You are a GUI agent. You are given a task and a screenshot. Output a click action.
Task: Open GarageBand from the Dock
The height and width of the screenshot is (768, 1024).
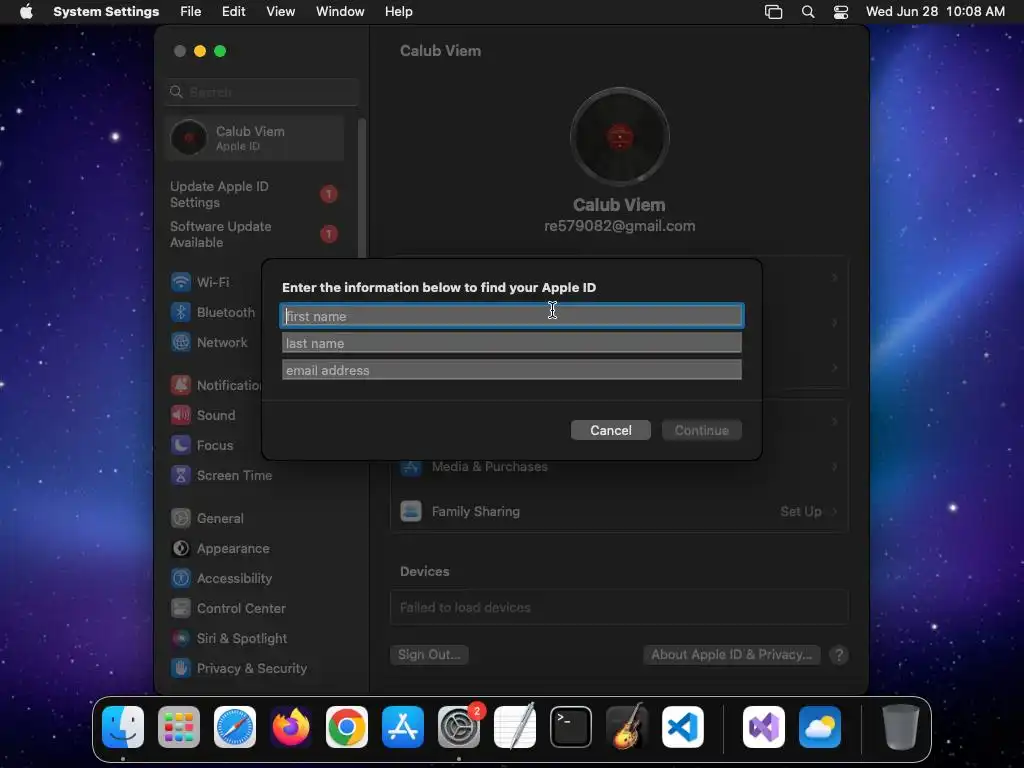[x=627, y=727]
